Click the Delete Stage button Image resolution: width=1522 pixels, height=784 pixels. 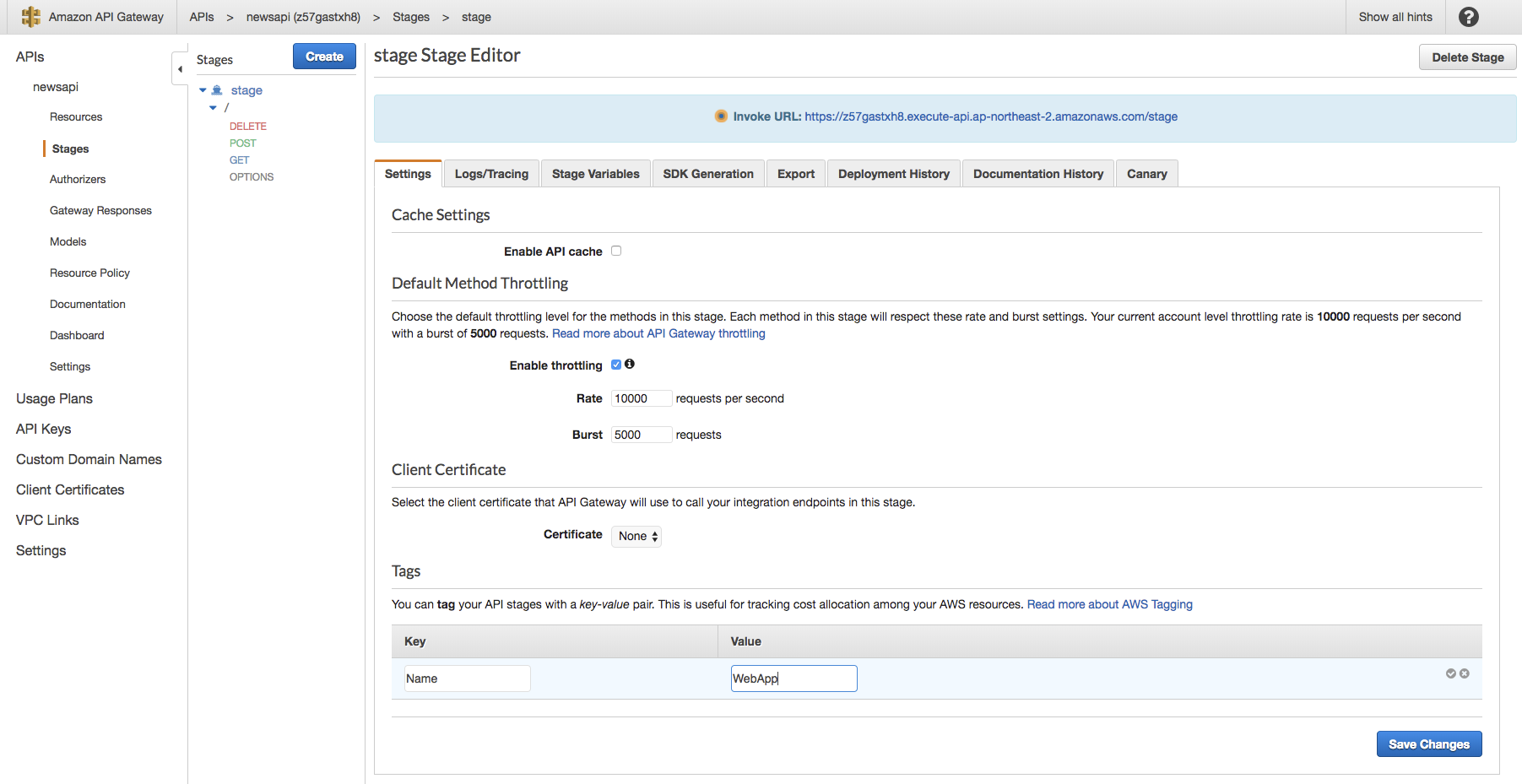pos(1468,57)
